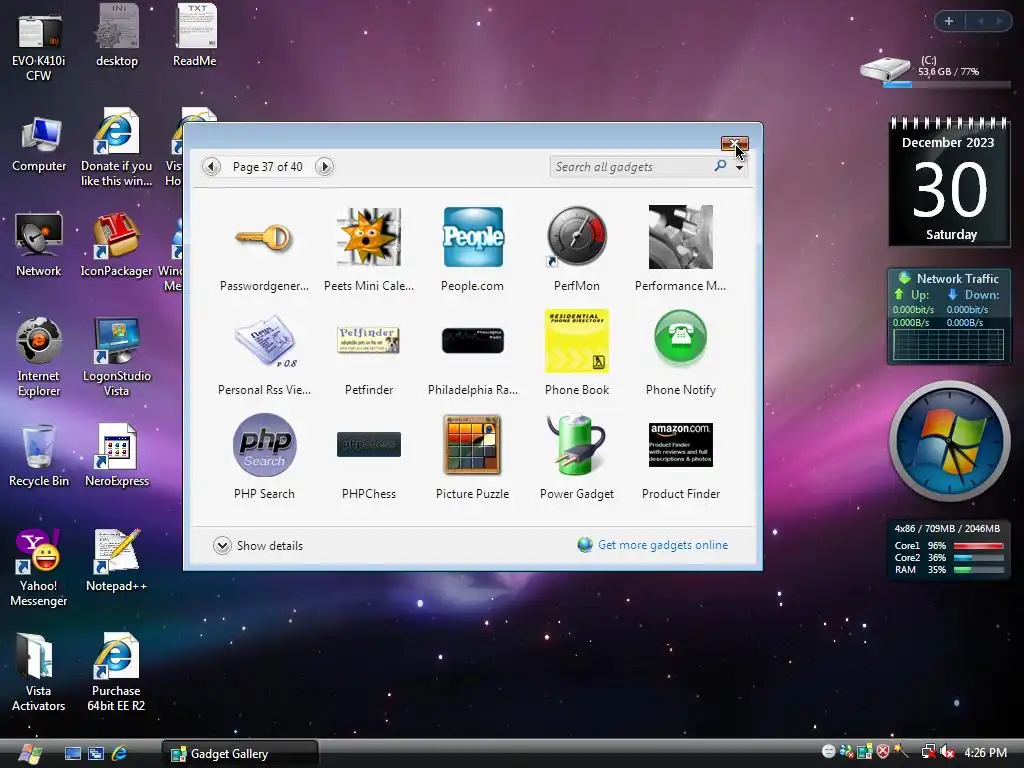
Task: Click the C: drive meter gadget
Action: [936, 71]
